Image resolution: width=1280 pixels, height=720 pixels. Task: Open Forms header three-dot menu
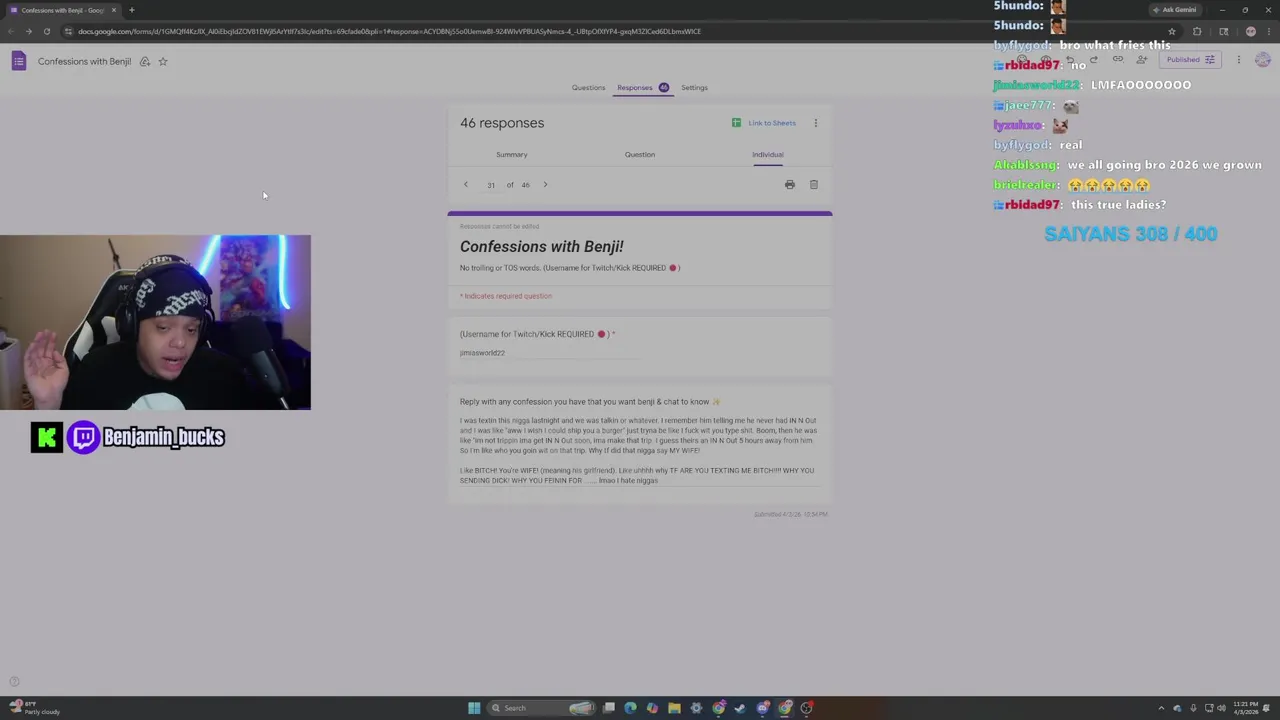click(1238, 60)
